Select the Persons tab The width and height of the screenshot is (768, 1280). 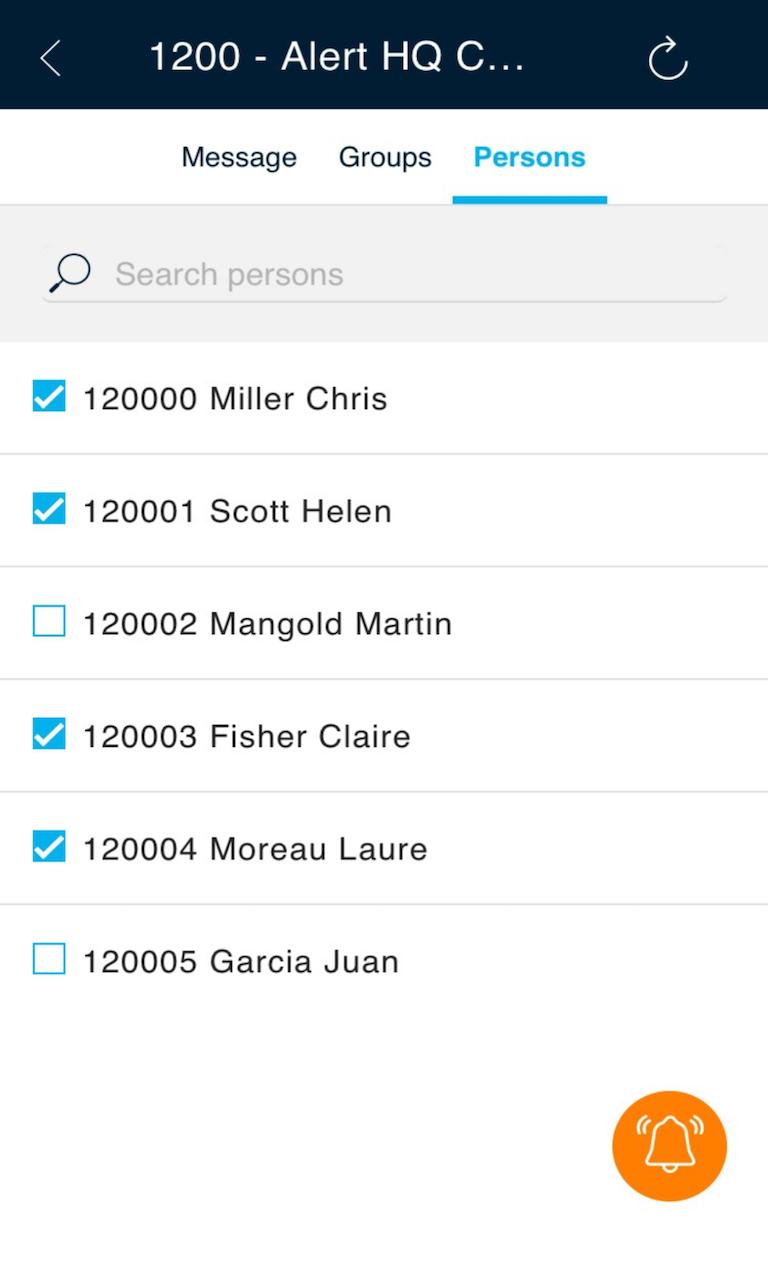tap(529, 158)
